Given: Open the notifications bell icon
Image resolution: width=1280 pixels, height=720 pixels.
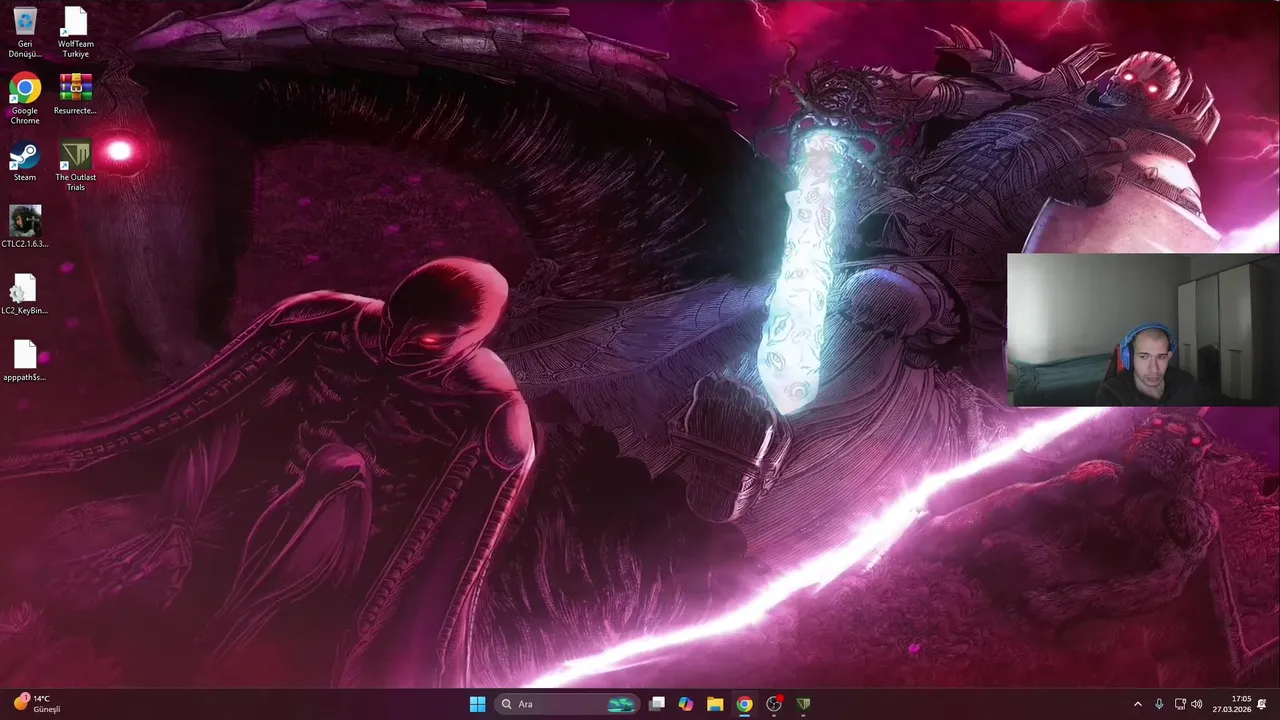Looking at the screenshot, I should pyautogui.click(x=1262, y=704).
